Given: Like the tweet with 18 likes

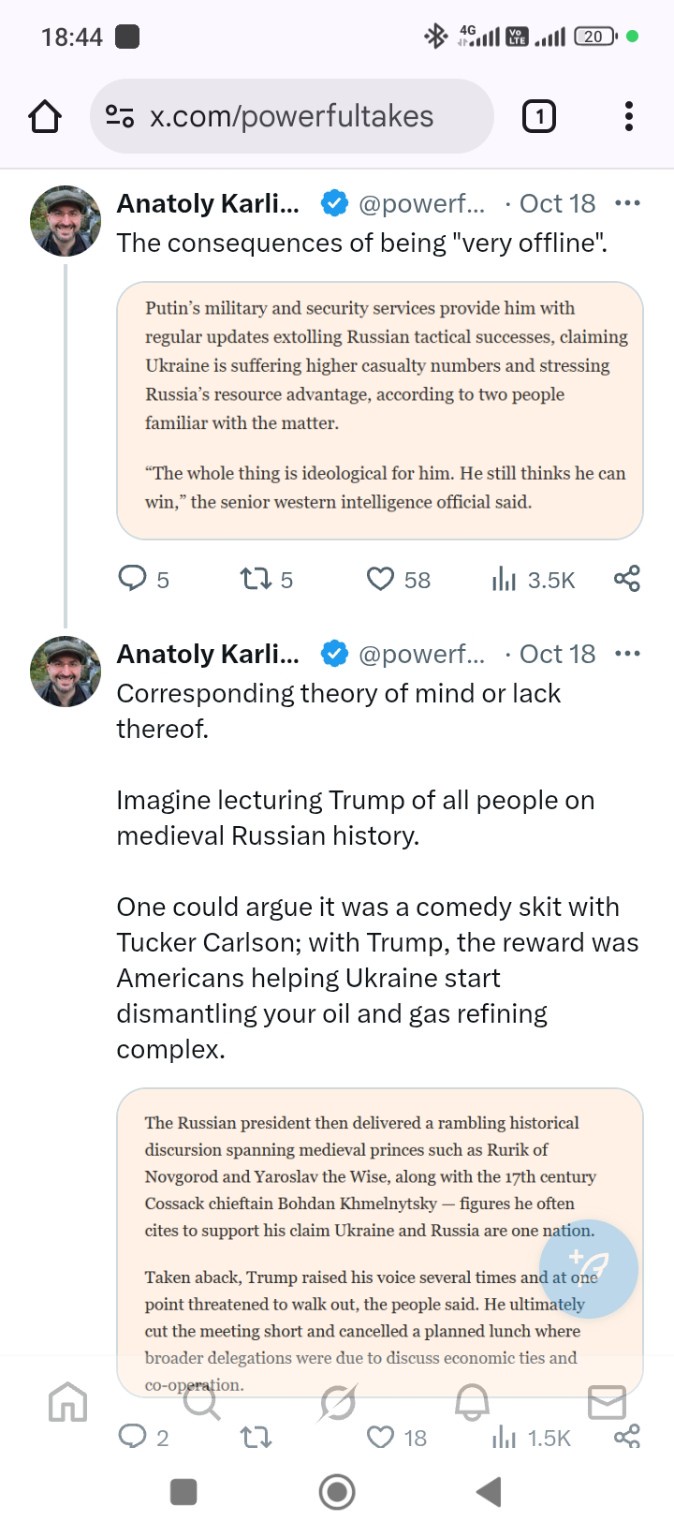Looking at the screenshot, I should coord(380,1437).
